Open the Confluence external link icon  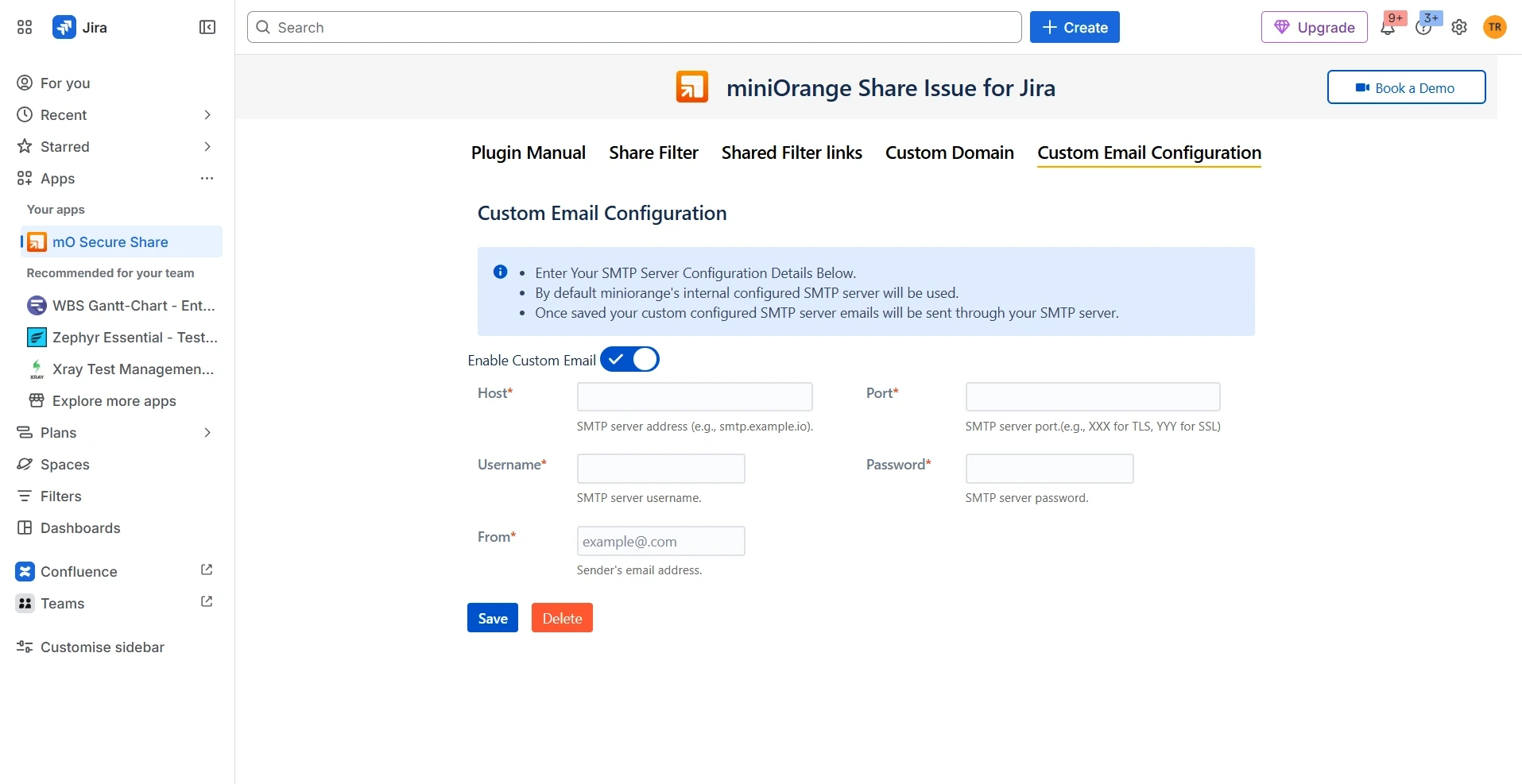tap(207, 570)
